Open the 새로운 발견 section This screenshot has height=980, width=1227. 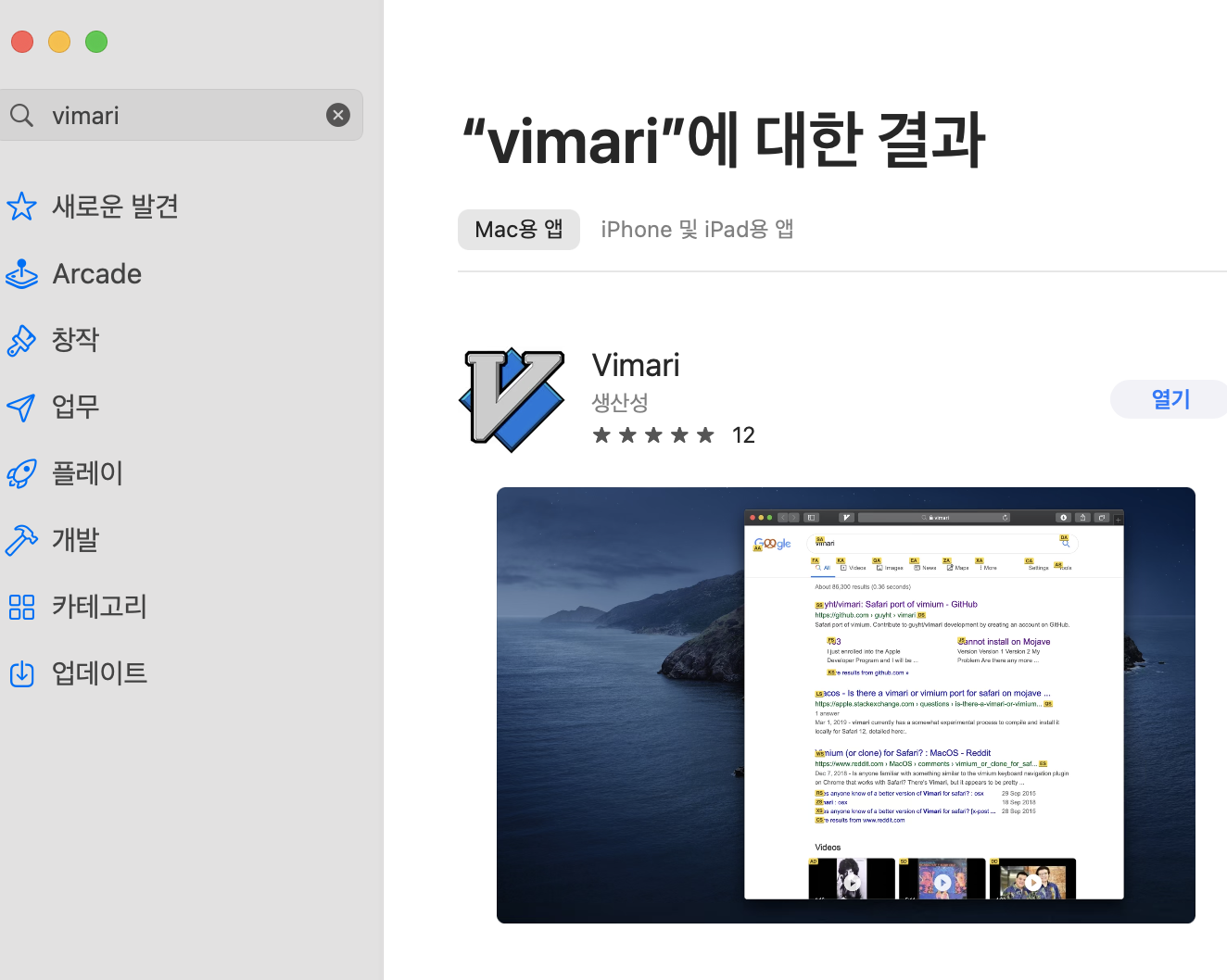tap(115, 207)
